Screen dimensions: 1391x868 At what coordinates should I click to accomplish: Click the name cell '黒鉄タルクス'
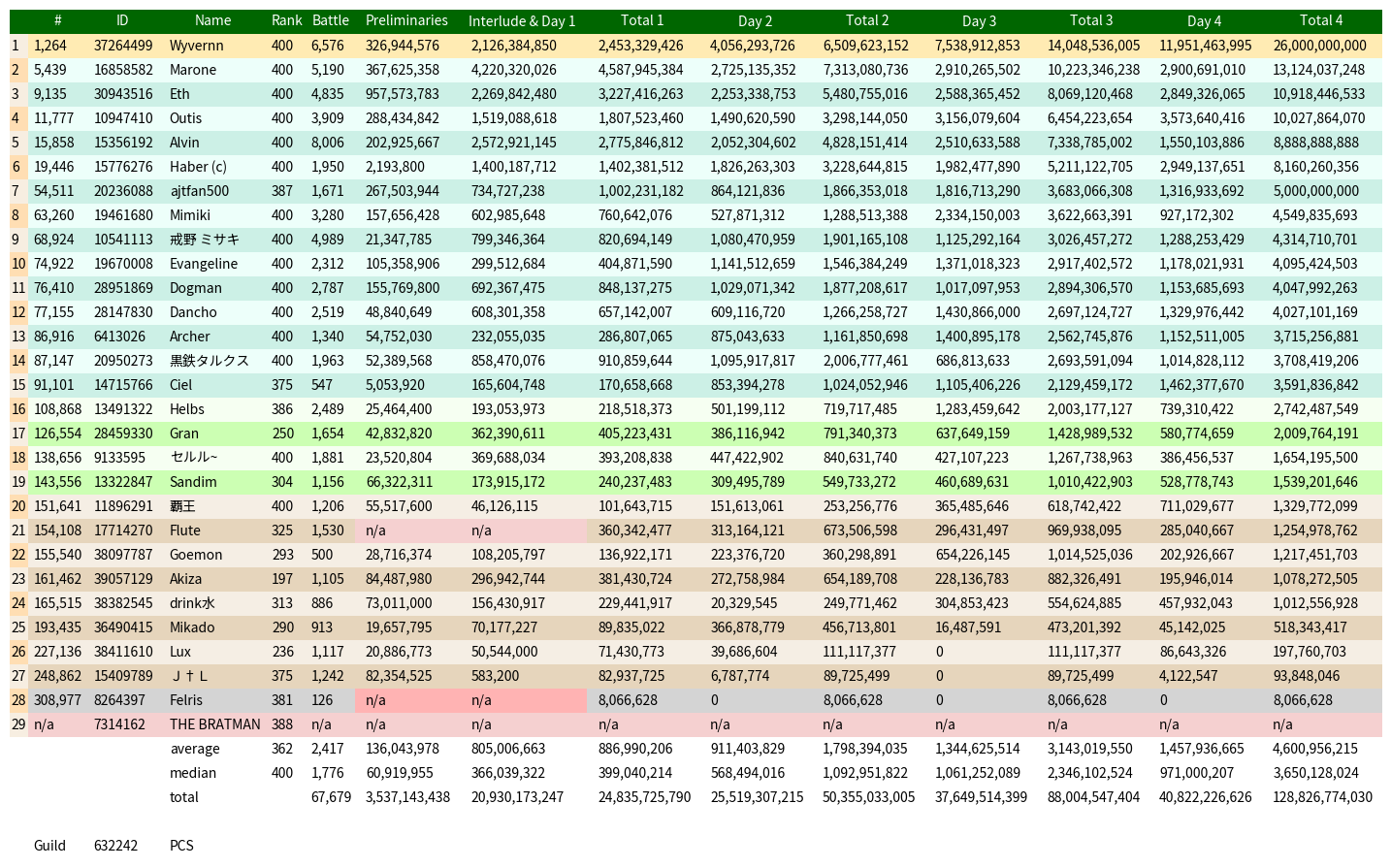tap(210, 361)
